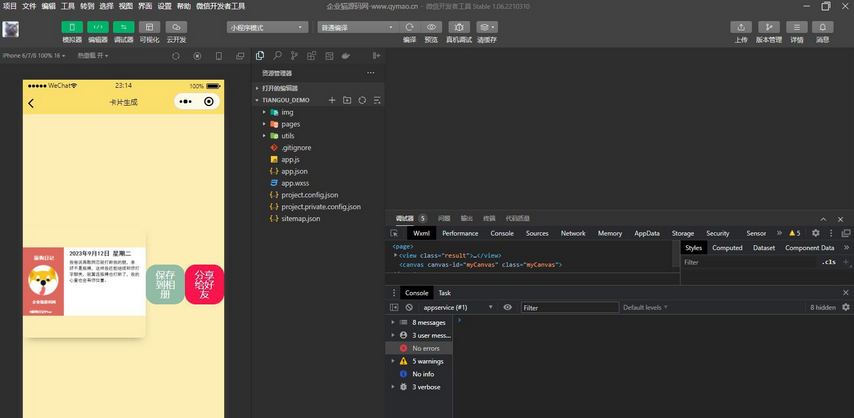Viewport: 854px width, 418px height.
Task: Open the 设置 (Settings) menu
Action: (164, 7)
